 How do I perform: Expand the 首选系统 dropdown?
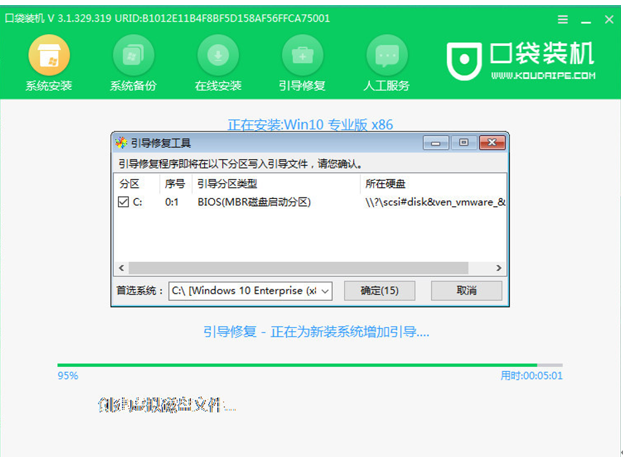point(325,291)
